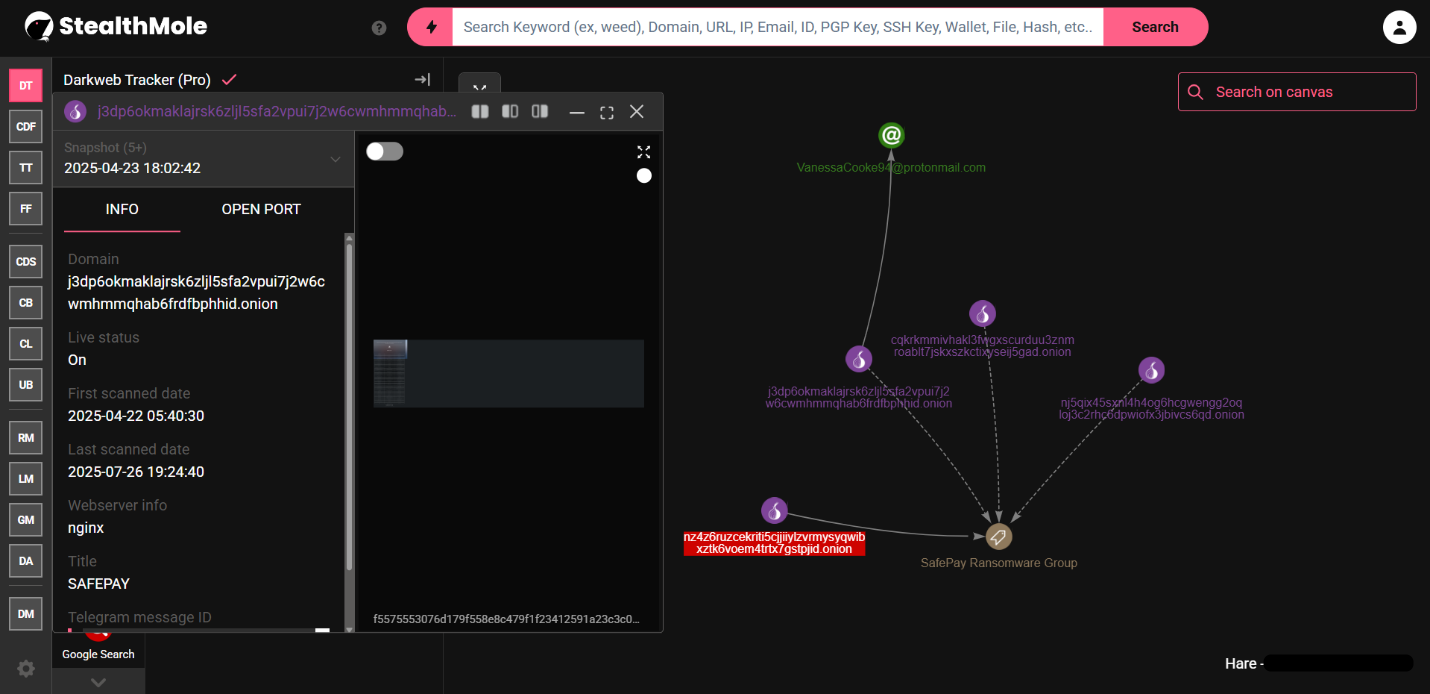Open the snapshot screenshot thumbnail
Screen dimensions: 1430x694
[509, 373]
